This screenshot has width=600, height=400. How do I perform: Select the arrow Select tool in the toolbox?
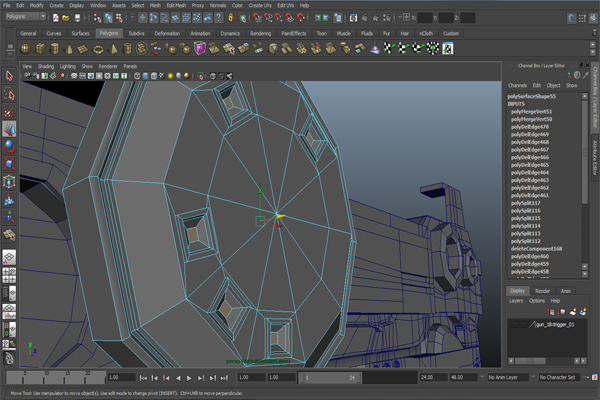point(9,76)
